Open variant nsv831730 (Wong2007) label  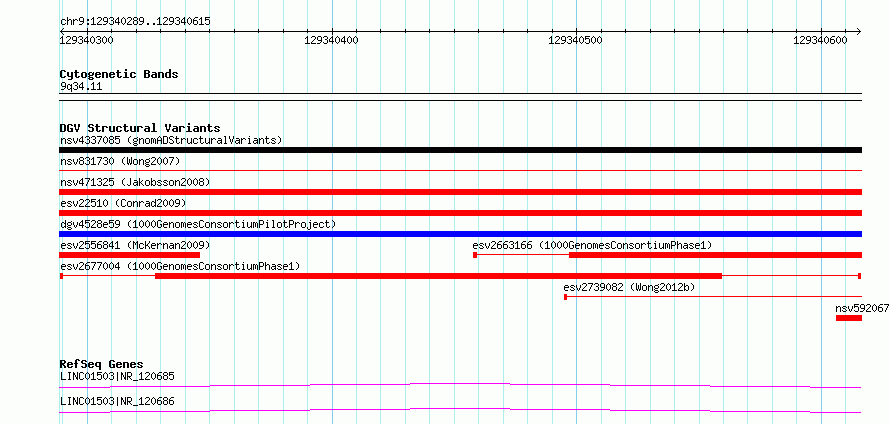pyautogui.click(x=120, y=161)
